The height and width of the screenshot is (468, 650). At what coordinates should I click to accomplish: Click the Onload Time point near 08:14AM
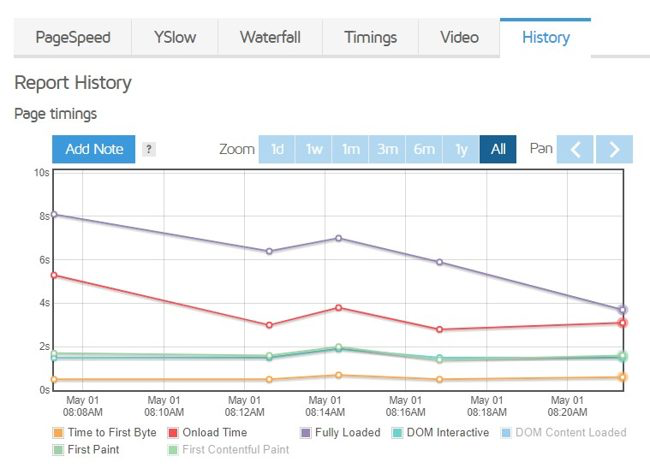click(x=339, y=308)
